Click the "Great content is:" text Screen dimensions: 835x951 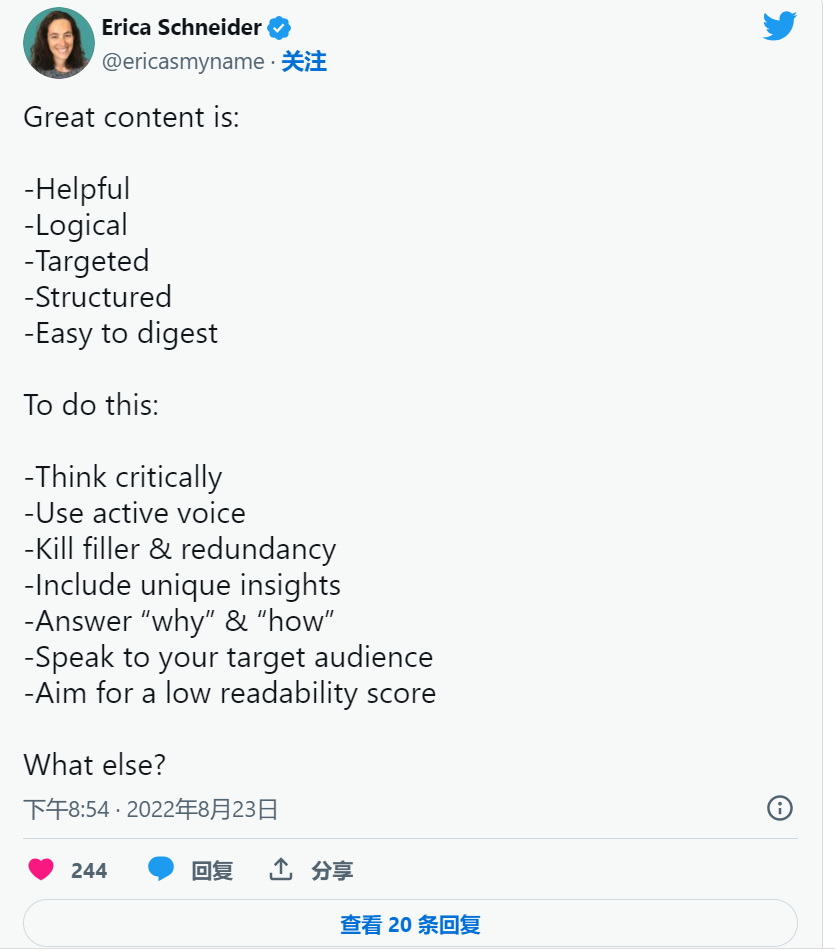[131, 117]
